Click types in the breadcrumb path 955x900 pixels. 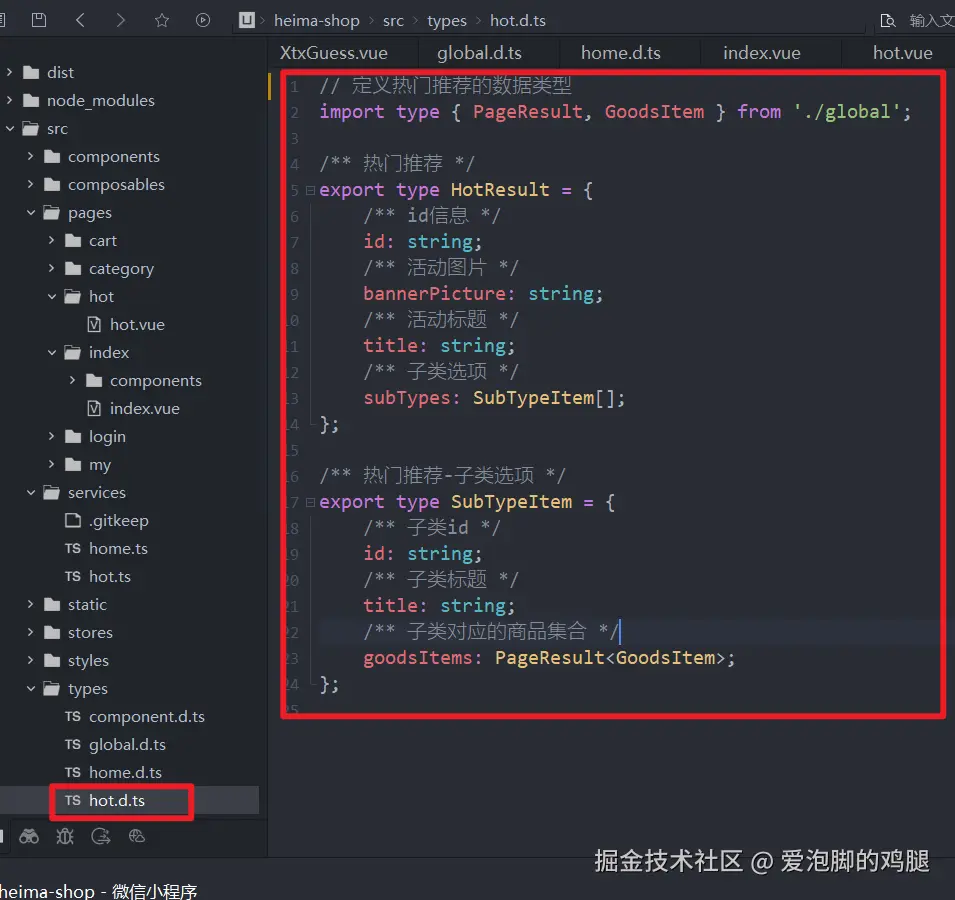[446, 21]
